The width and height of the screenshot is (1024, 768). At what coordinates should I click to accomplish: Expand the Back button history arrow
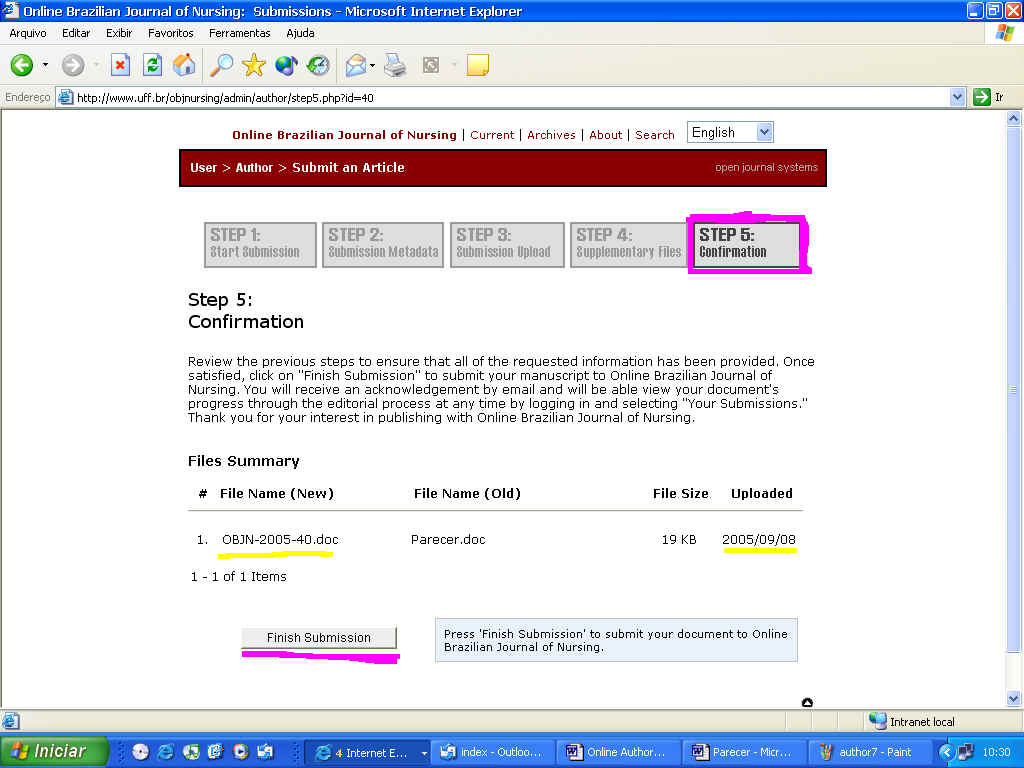pyautogui.click(x=45, y=66)
